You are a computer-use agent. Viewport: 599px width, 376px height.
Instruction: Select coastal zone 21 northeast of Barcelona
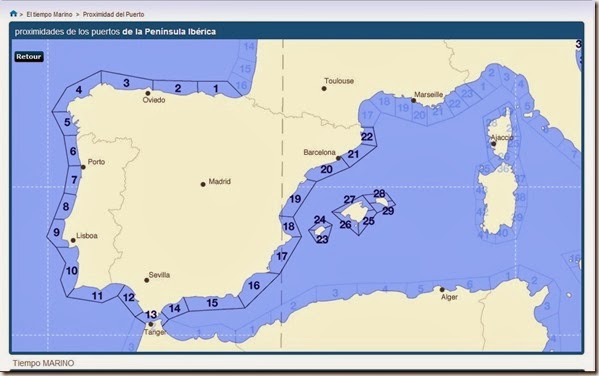pyautogui.click(x=353, y=154)
